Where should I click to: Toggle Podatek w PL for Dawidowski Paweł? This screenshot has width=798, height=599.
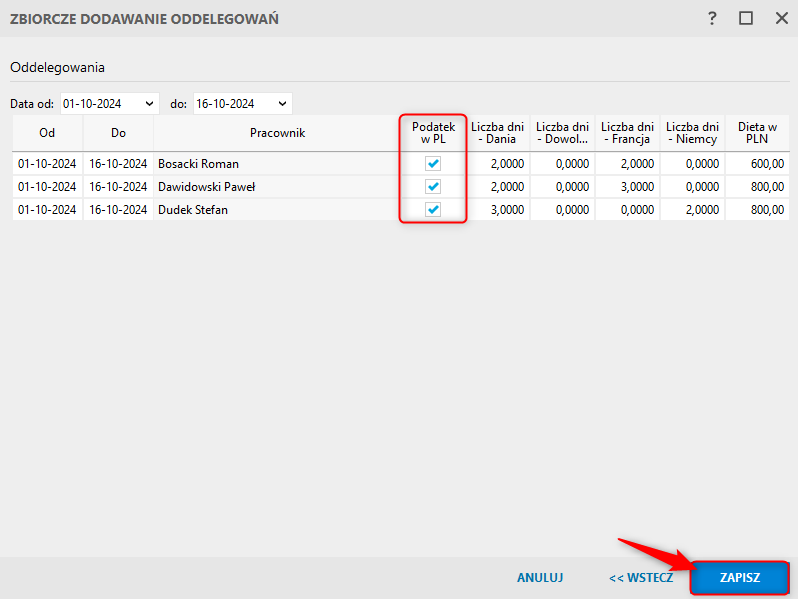click(x=433, y=187)
